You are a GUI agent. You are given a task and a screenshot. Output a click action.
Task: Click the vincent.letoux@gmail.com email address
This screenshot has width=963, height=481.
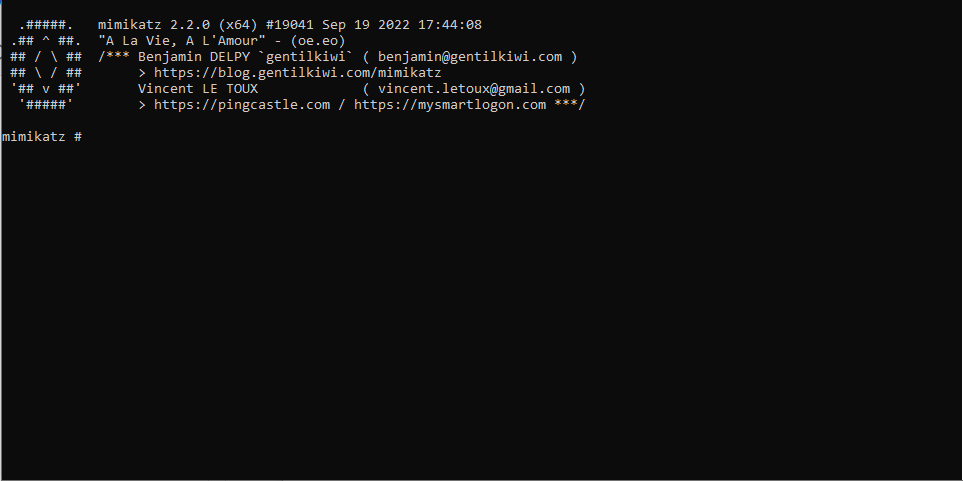[474, 89]
